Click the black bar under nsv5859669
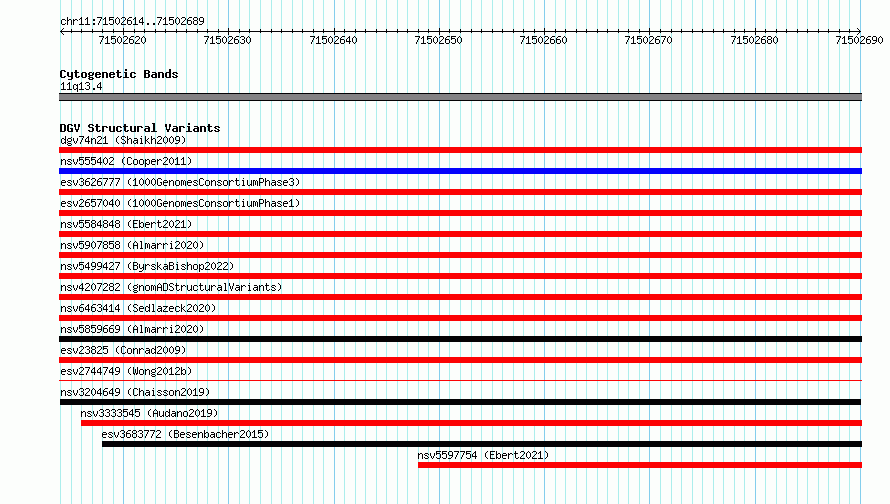This screenshot has width=890, height=504. [x=460, y=339]
